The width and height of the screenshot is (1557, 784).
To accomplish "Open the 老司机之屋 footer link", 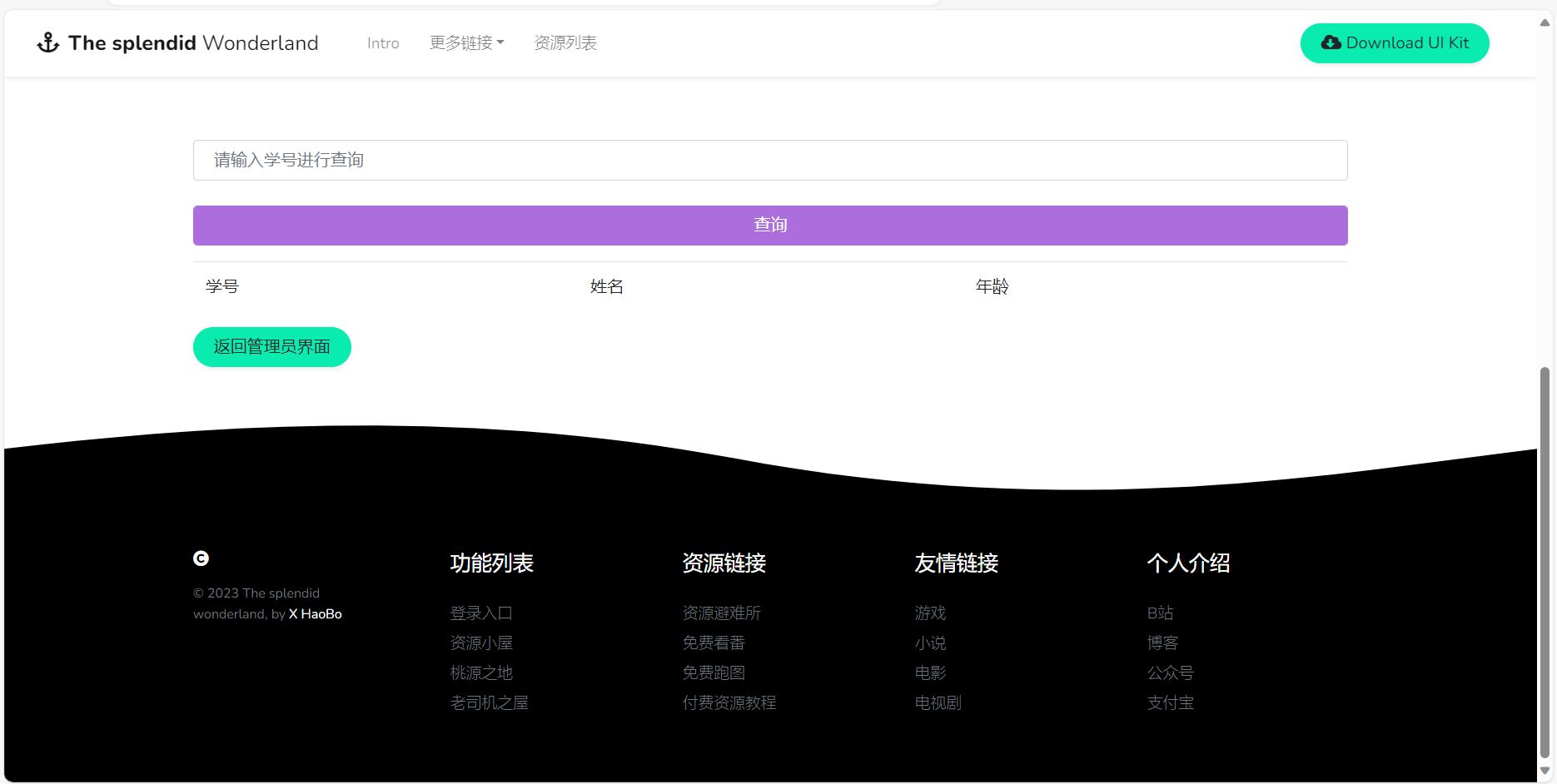I will coord(490,703).
